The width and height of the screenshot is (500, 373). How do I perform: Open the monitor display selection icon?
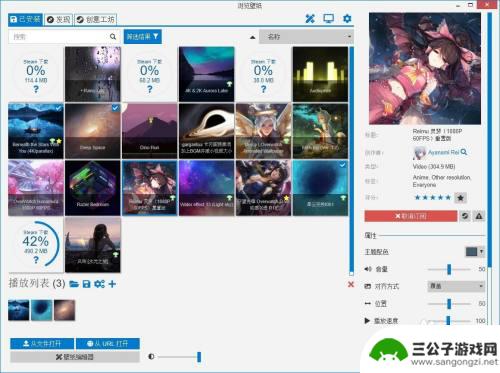[329, 19]
